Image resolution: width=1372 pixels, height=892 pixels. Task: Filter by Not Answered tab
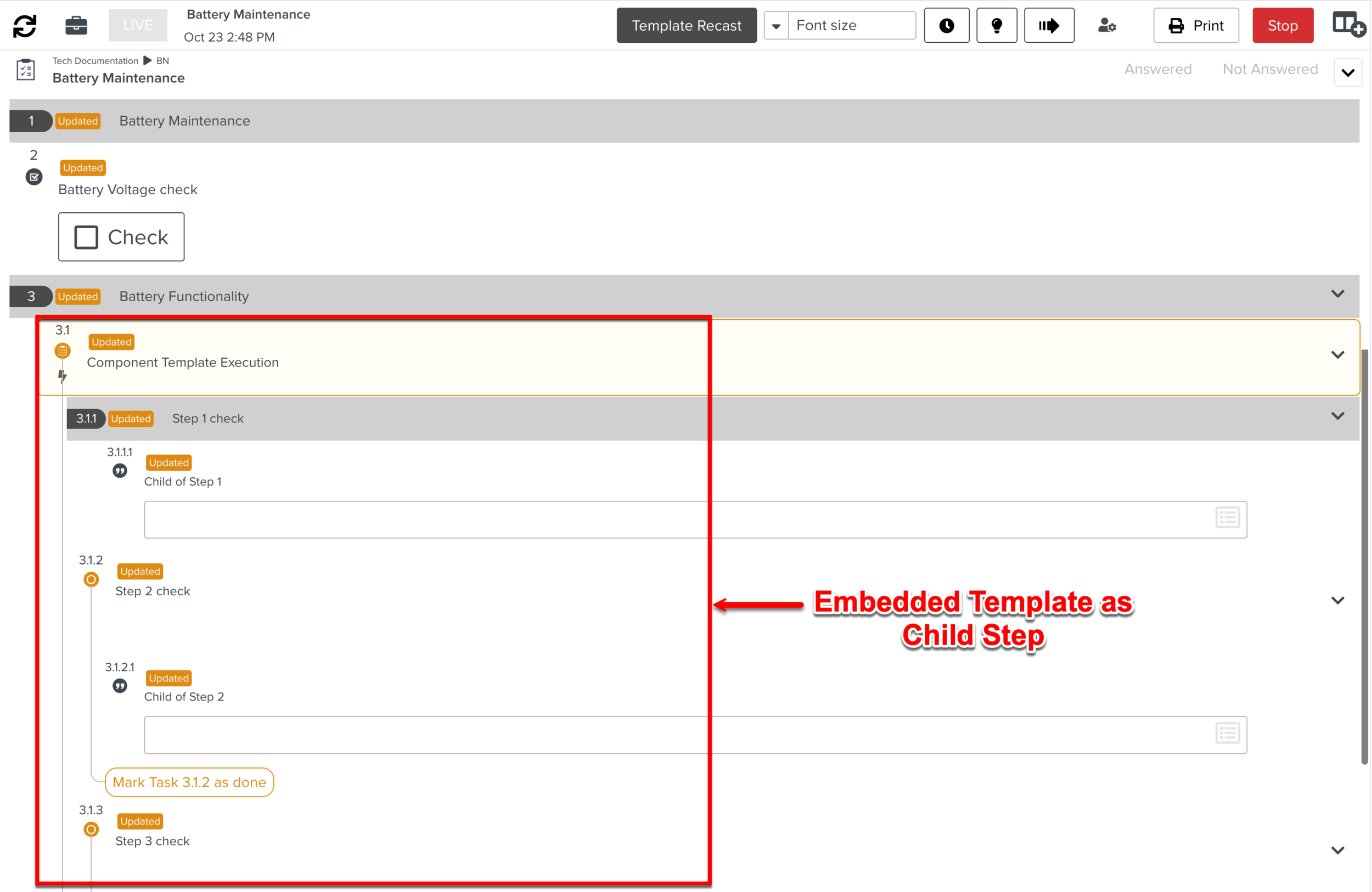tap(1270, 69)
